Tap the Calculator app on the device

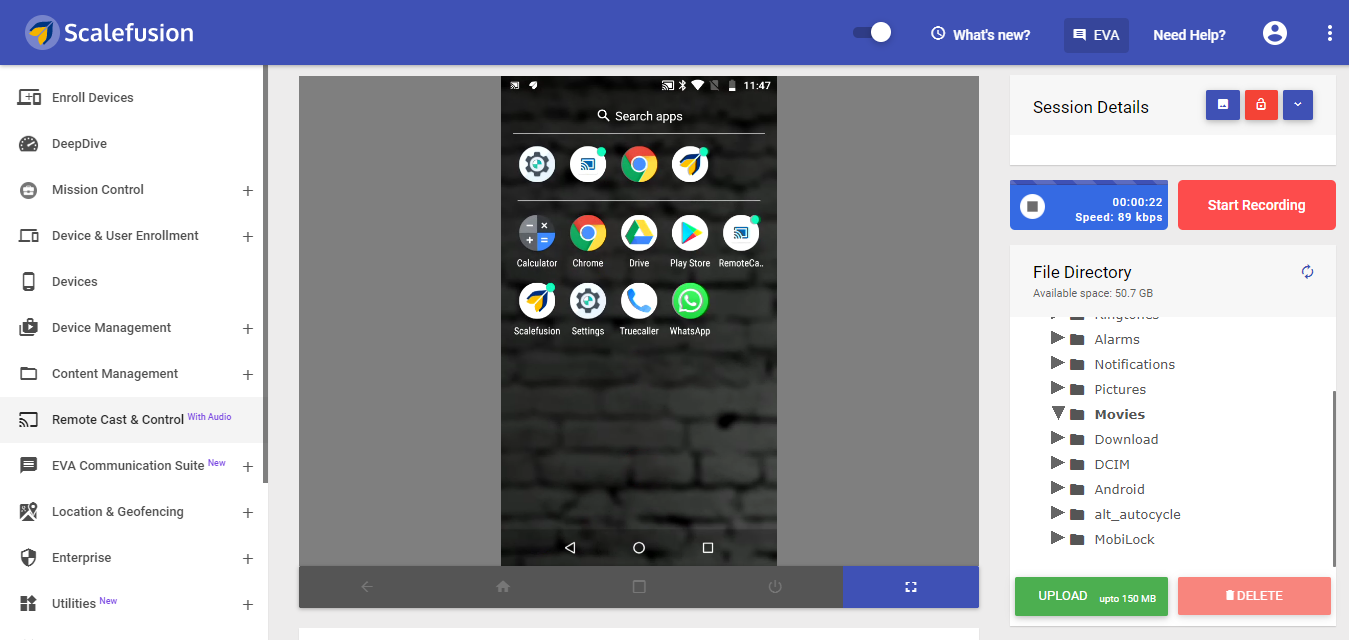(x=537, y=241)
